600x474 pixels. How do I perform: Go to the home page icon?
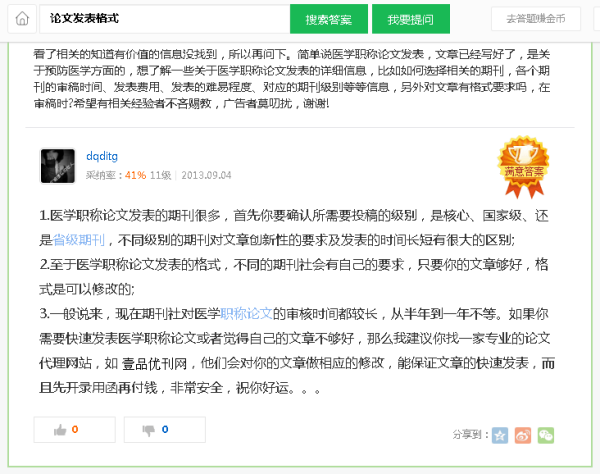[22, 19]
